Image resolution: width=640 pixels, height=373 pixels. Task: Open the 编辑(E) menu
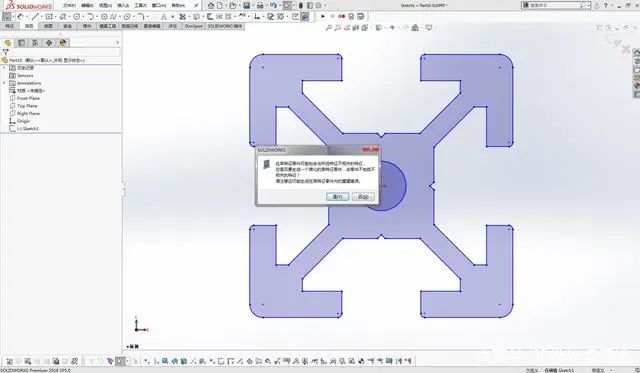[87, 6]
